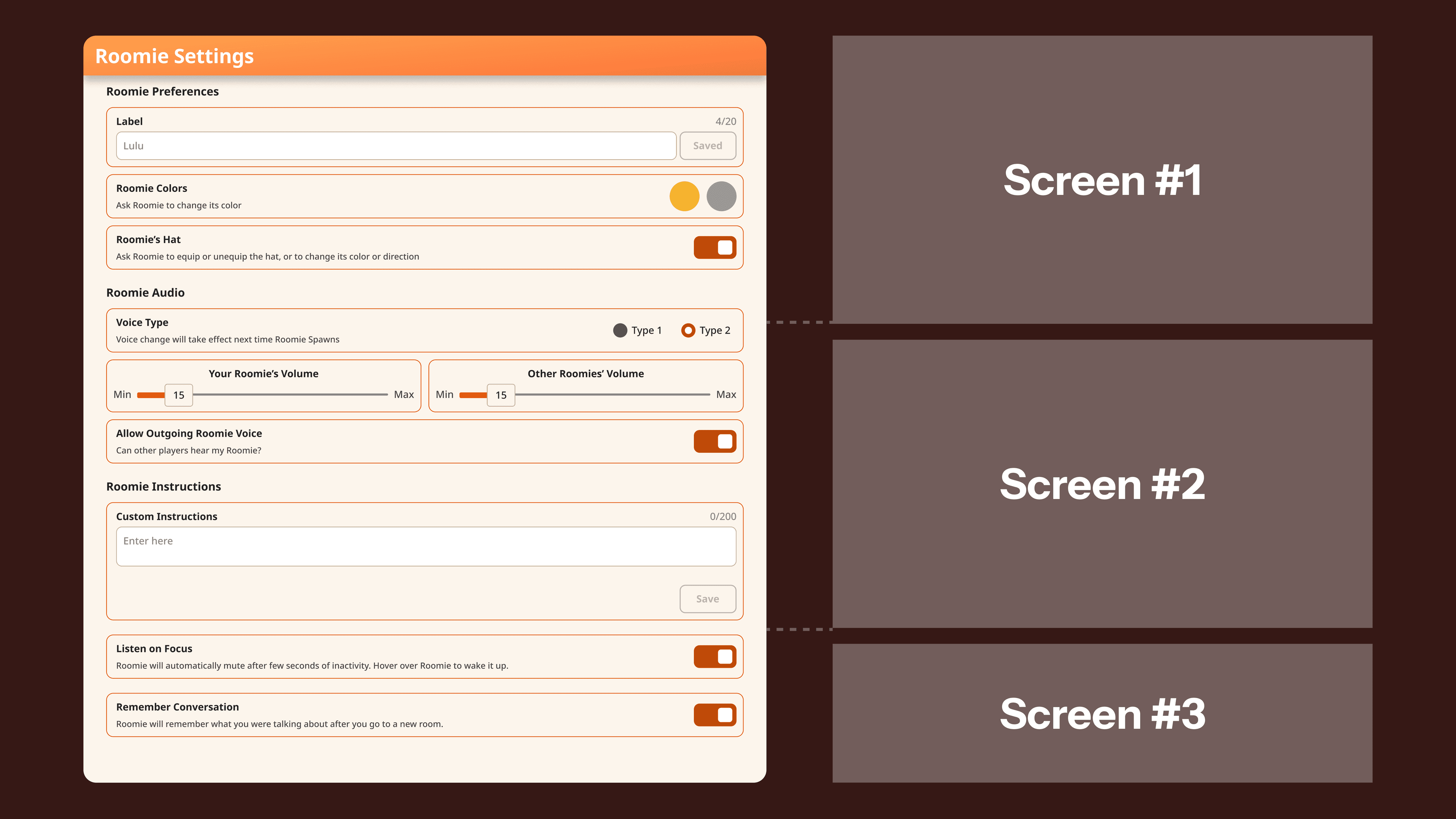Viewport: 1456px width, 819px height.
Task: Click the Roomie Settings title header
Action: click(x=174, y=56)
